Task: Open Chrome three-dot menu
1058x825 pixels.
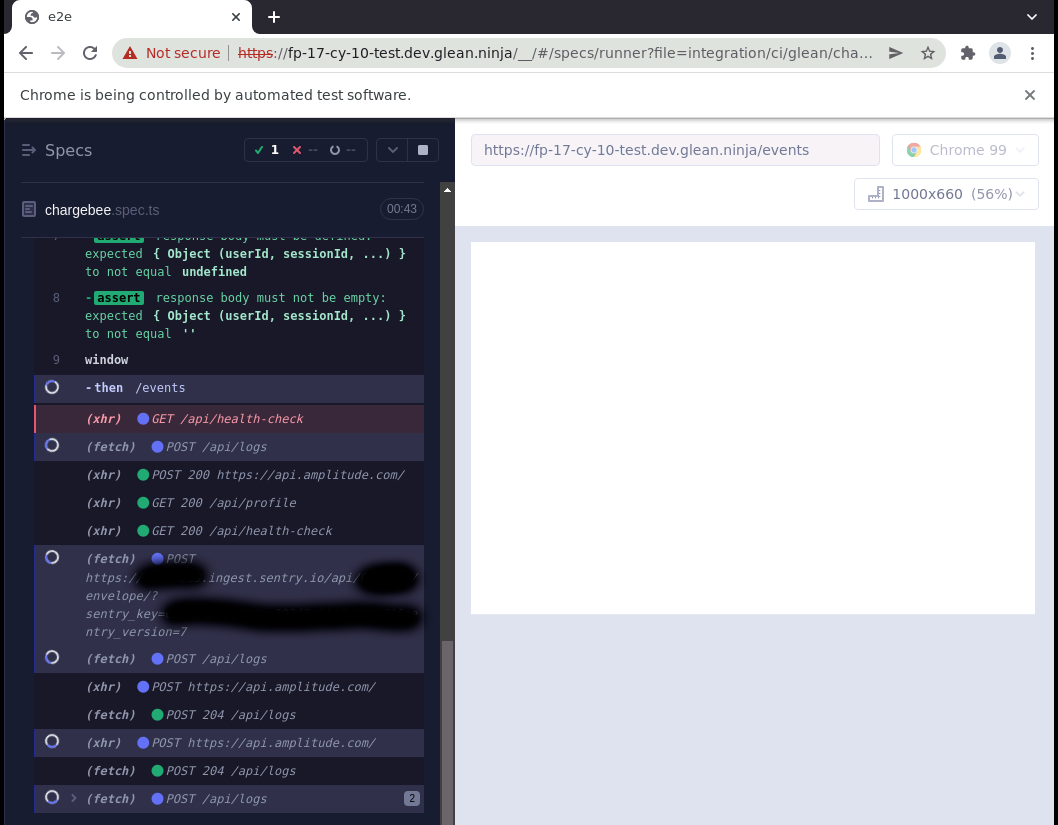Action: coord(1032,53)
